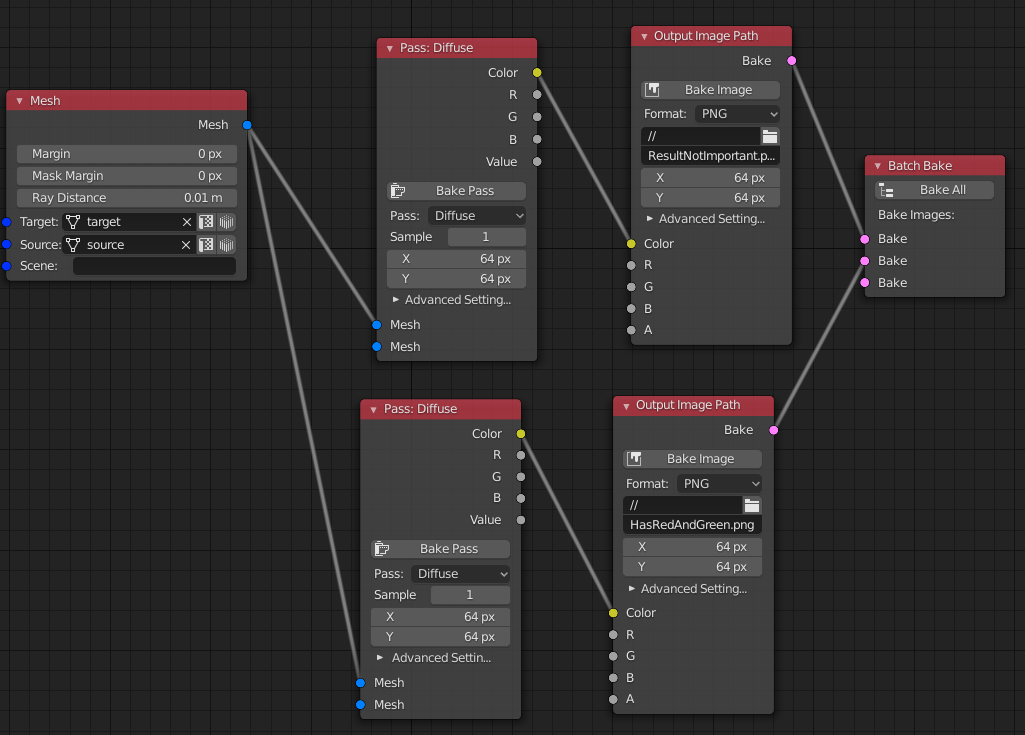Click Bake Image icon in ResultNotImportant node

[652, 90]
